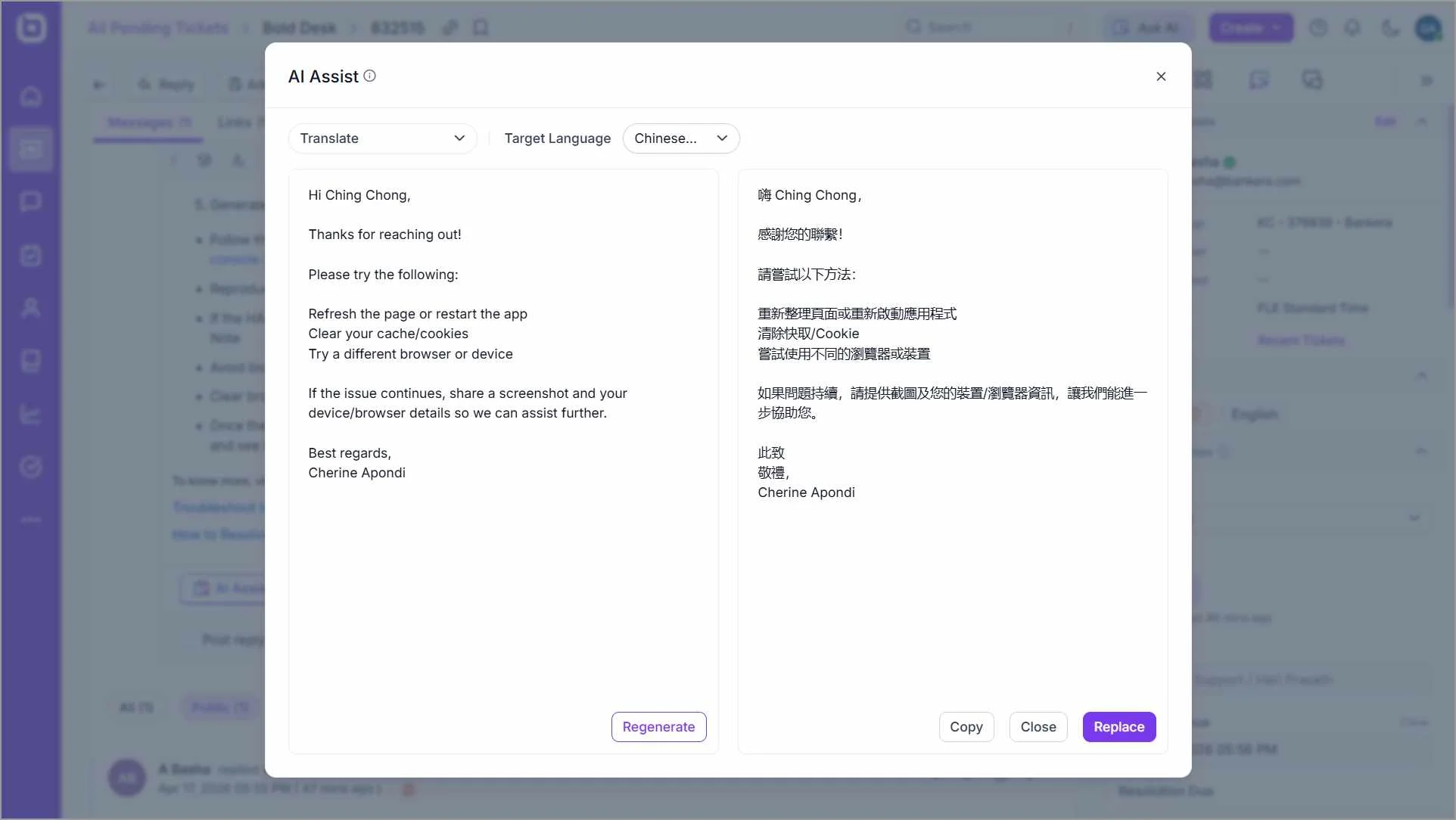The image size is (1456, 820).
Task: Open the app logo in sidebar
Action: [31, 28]
